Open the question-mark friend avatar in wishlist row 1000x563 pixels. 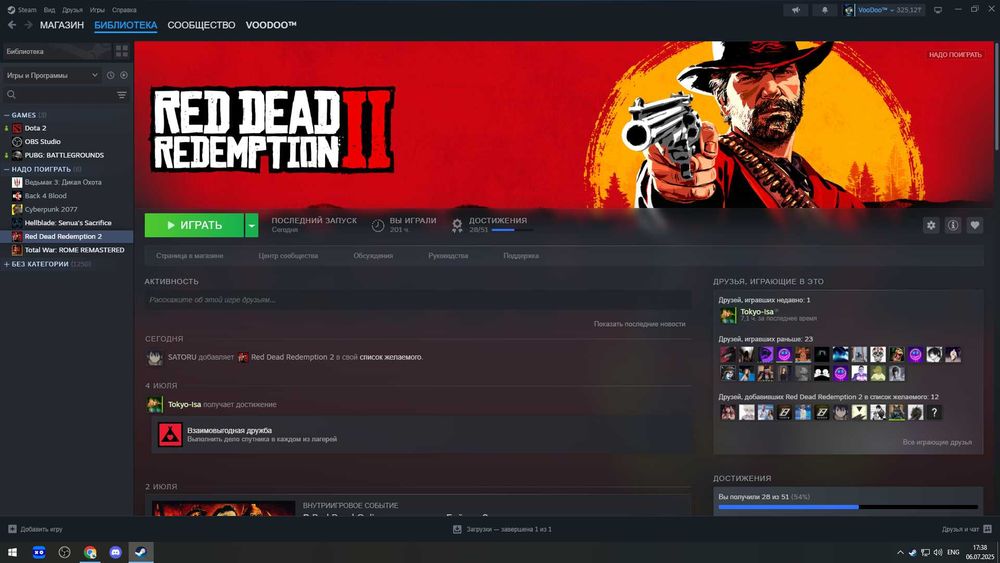pos(934,413)
